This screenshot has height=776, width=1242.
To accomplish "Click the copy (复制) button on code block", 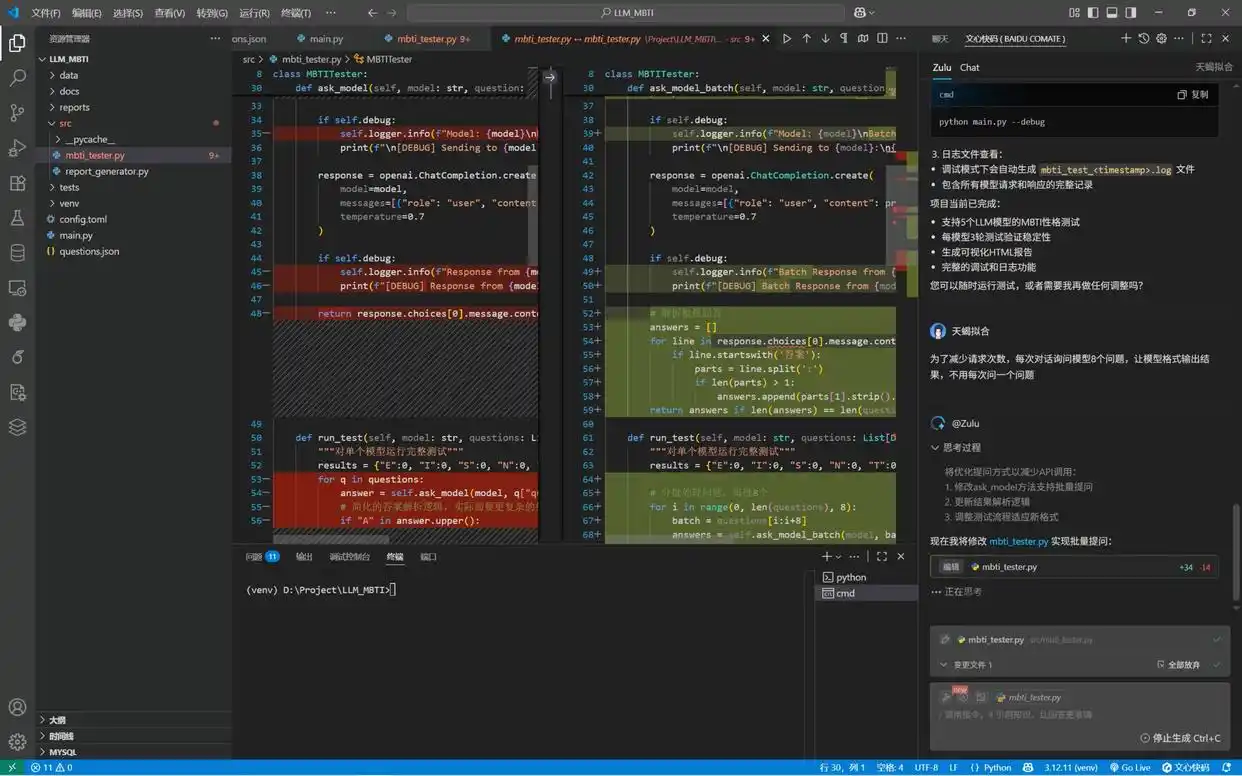I will (1192, 95).
